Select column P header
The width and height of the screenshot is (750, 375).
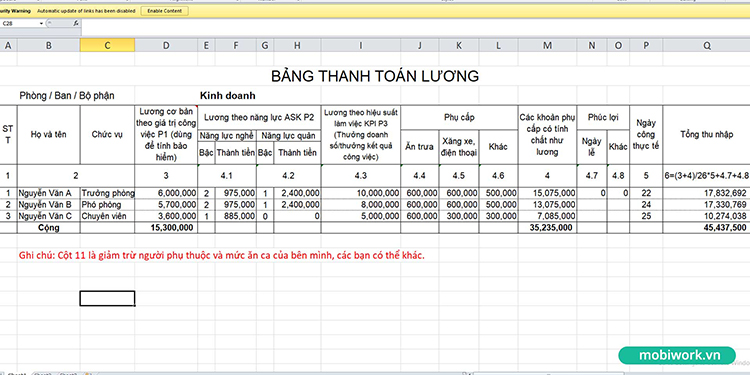[x=646, y=45]
